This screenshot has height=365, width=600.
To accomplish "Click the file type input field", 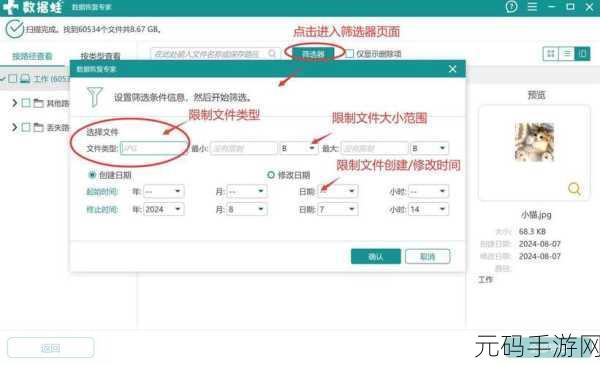I will [153, 148].
